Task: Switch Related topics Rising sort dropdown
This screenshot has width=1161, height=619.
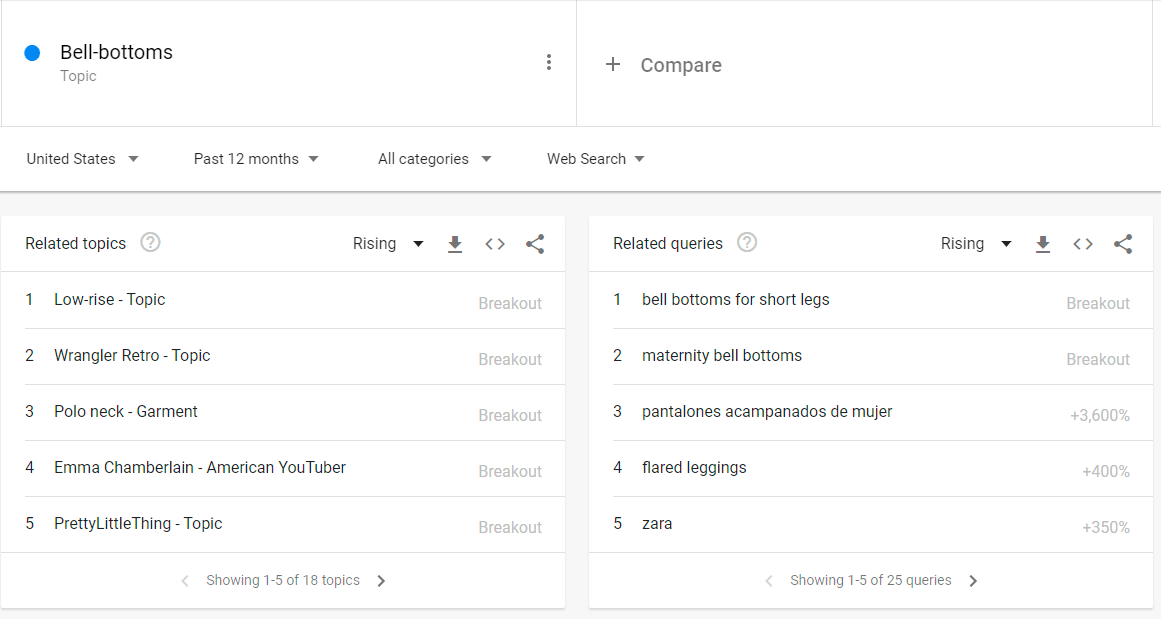Action: click(x=388, y=244)
